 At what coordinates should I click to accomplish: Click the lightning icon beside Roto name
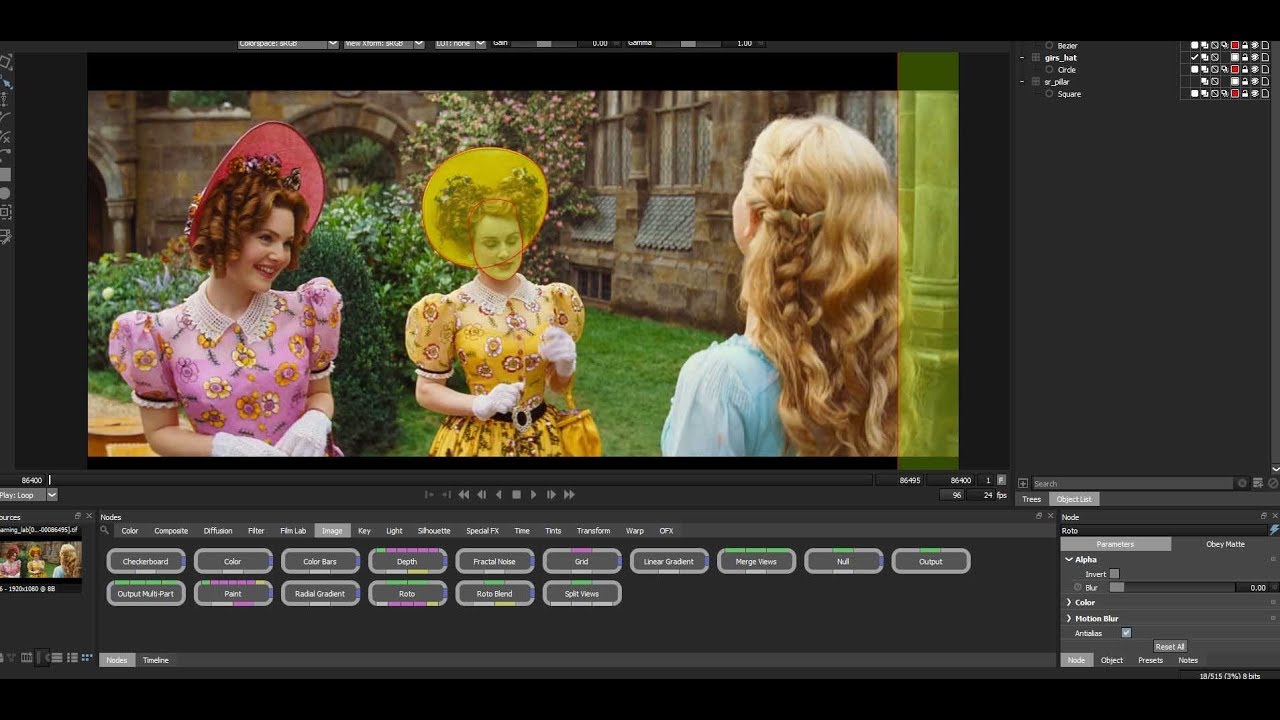(x=1274, y=530)
